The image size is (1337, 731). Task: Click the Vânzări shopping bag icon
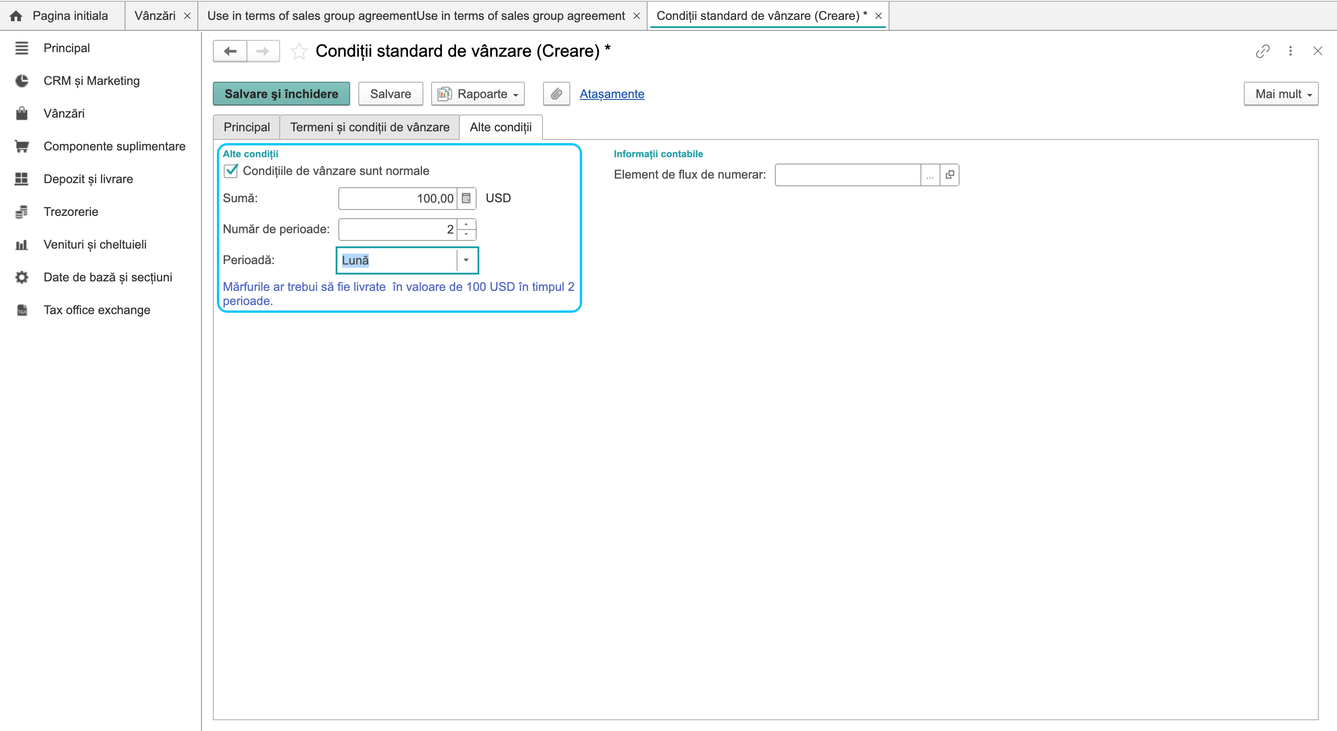[22, 114]
